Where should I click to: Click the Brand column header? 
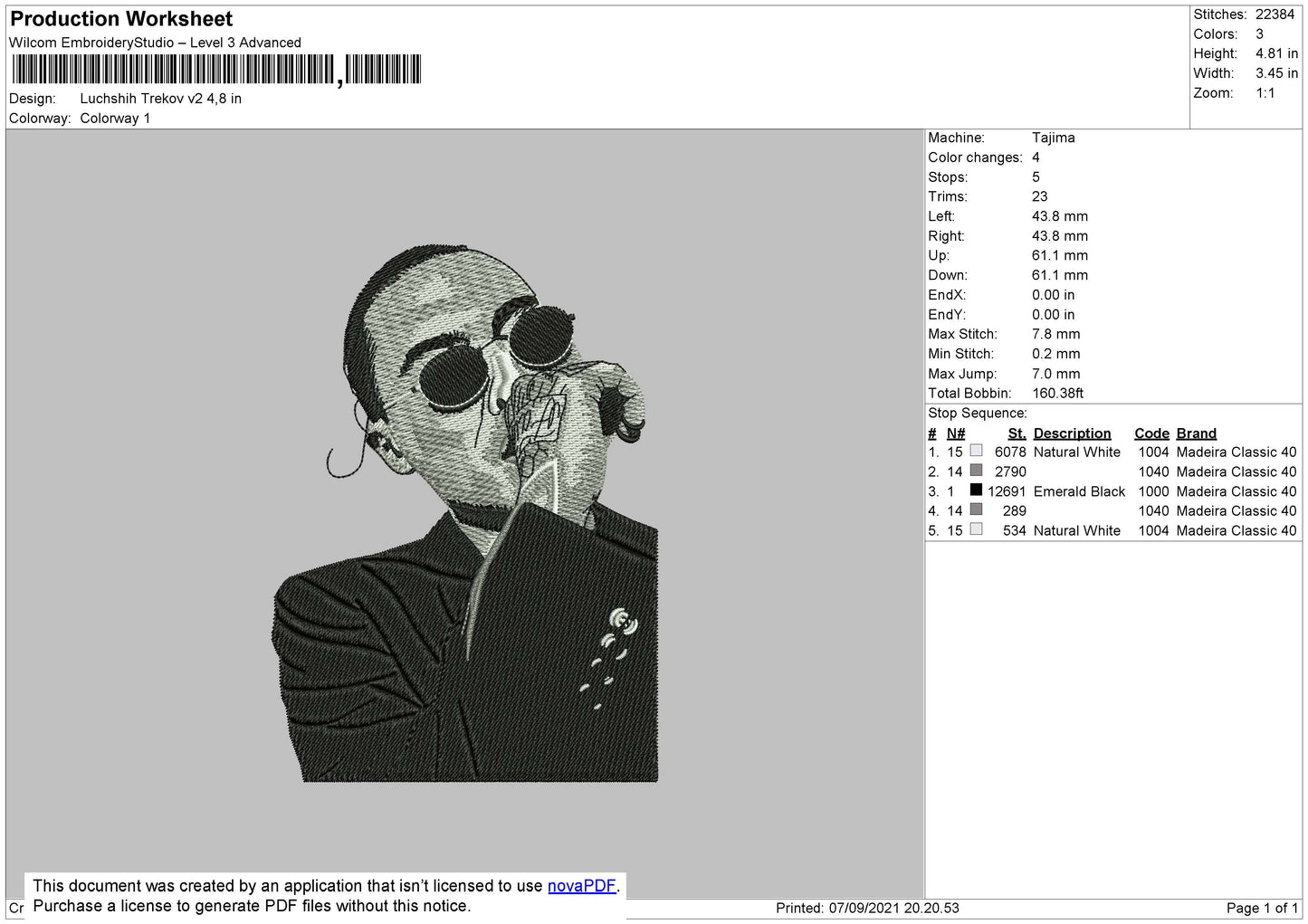tap(1197, 433)
